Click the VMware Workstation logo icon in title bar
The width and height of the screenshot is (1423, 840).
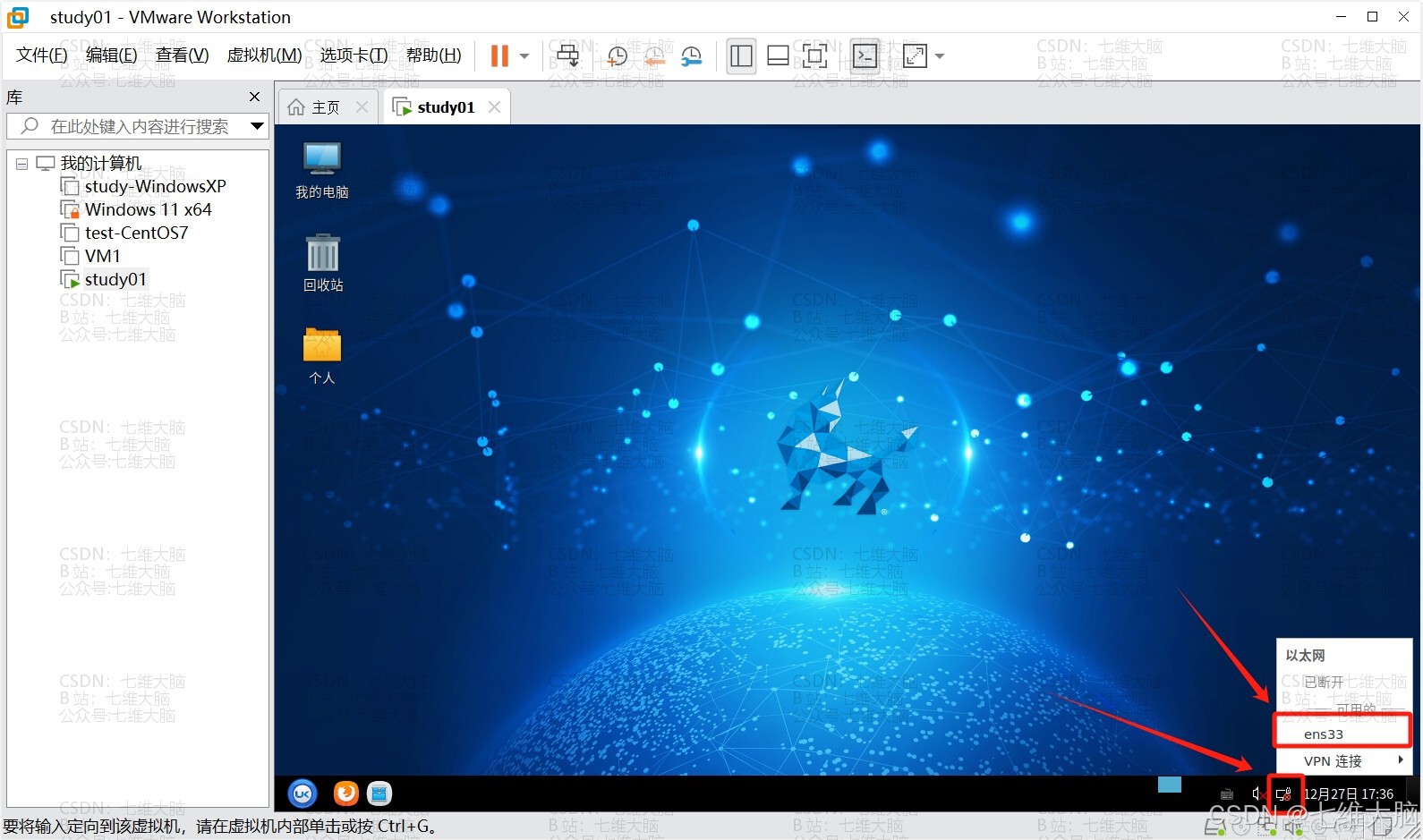point(18,17)
